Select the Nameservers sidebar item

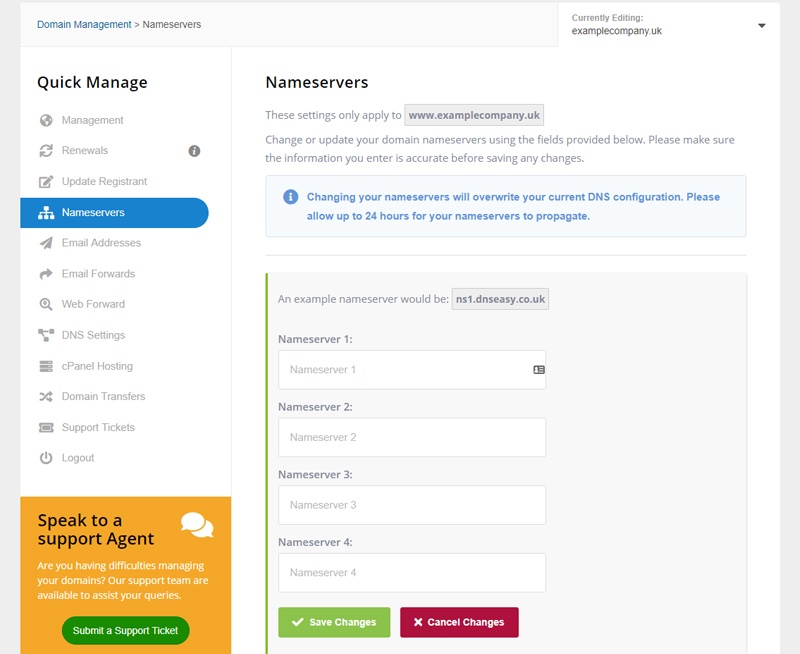114,213
